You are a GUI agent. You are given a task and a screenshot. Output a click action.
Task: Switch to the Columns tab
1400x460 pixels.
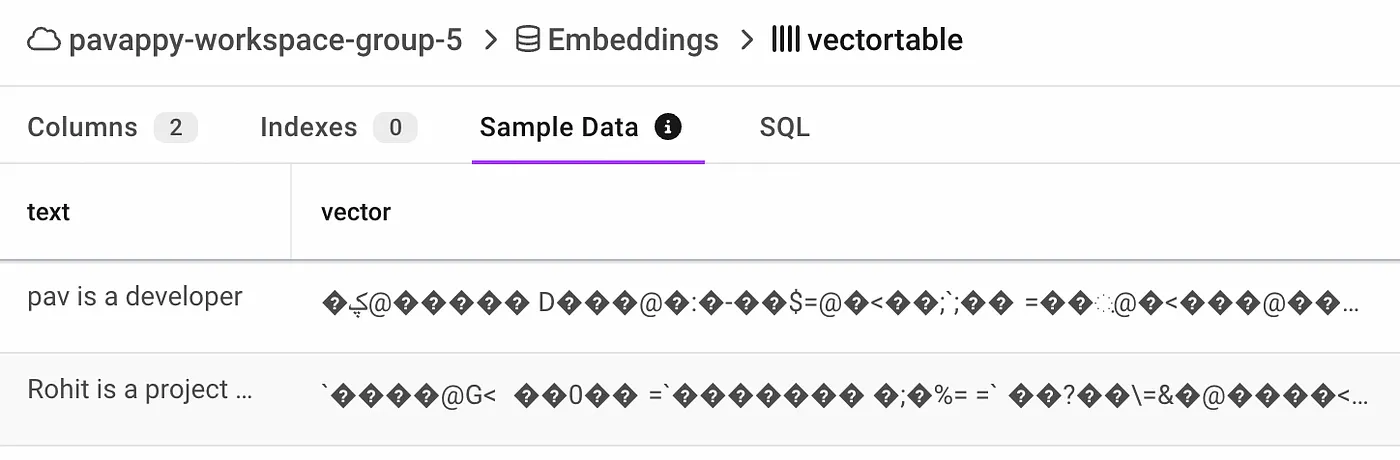82,128
